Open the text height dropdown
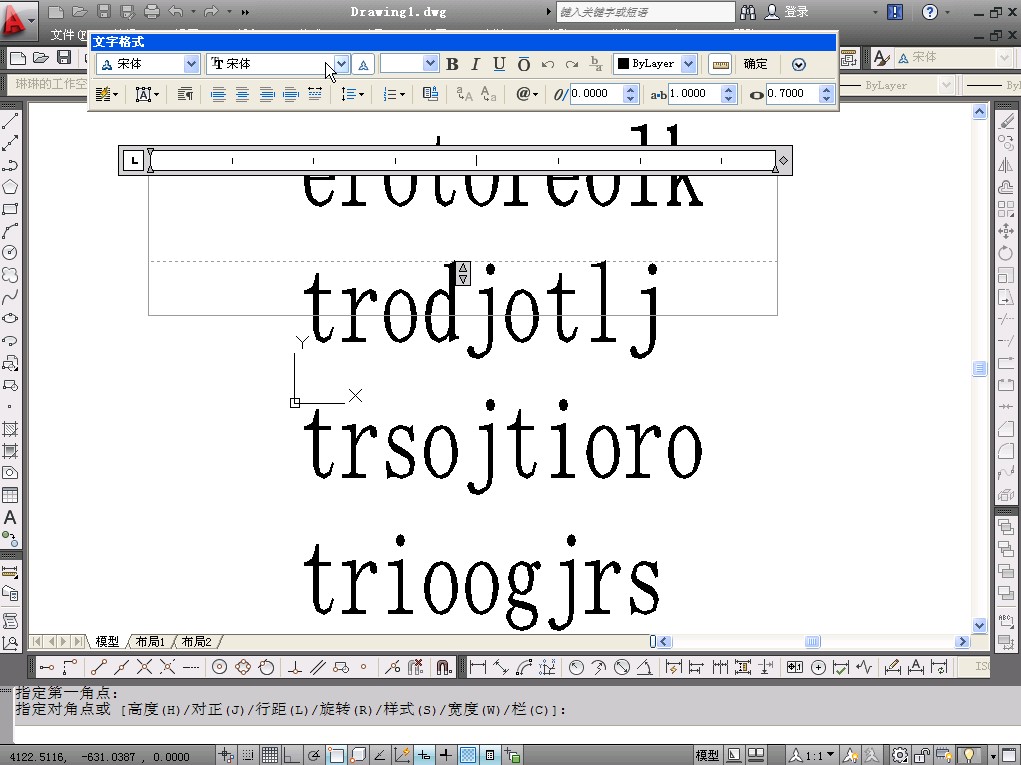Image resolution: width=1021 pixels, height=765 pixels. click(430, 64)
